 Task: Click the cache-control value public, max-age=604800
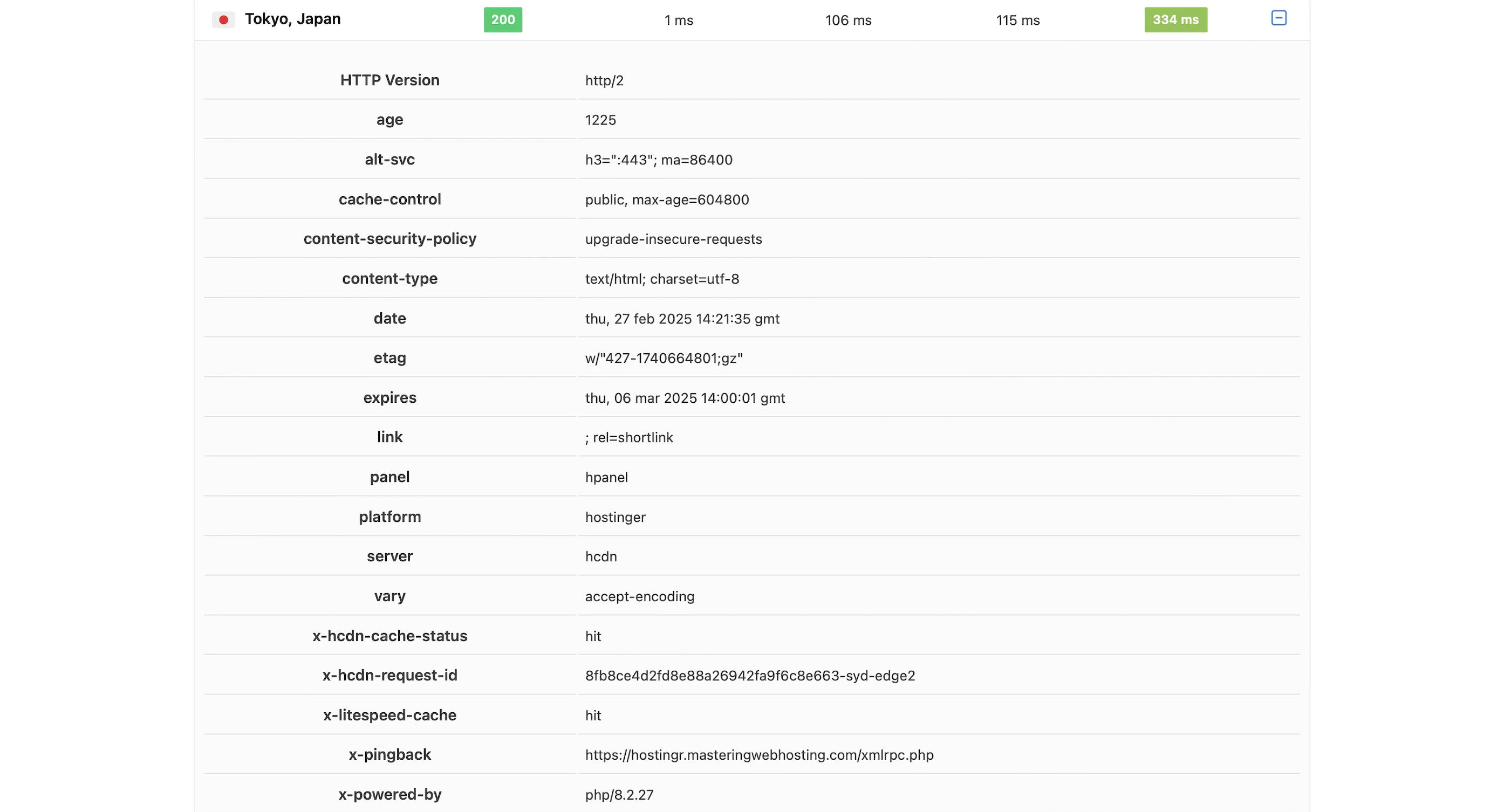(x=667, y=199)
